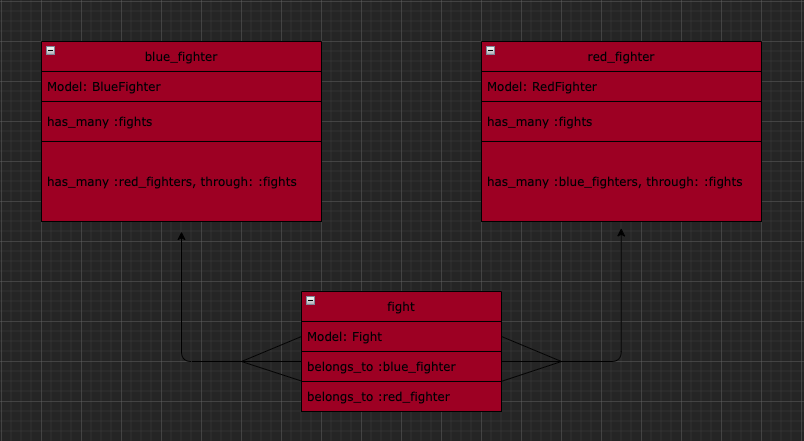This screenshot has height=441, width=804.
Task: Collapse the red_fighter table
Action: point(491,50)
